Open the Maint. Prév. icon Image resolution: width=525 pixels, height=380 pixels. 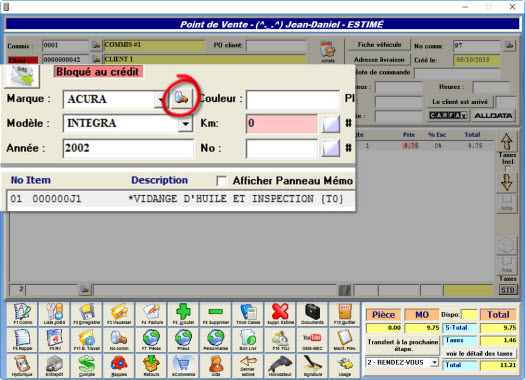pyautogui.click(x=345, y=340)
